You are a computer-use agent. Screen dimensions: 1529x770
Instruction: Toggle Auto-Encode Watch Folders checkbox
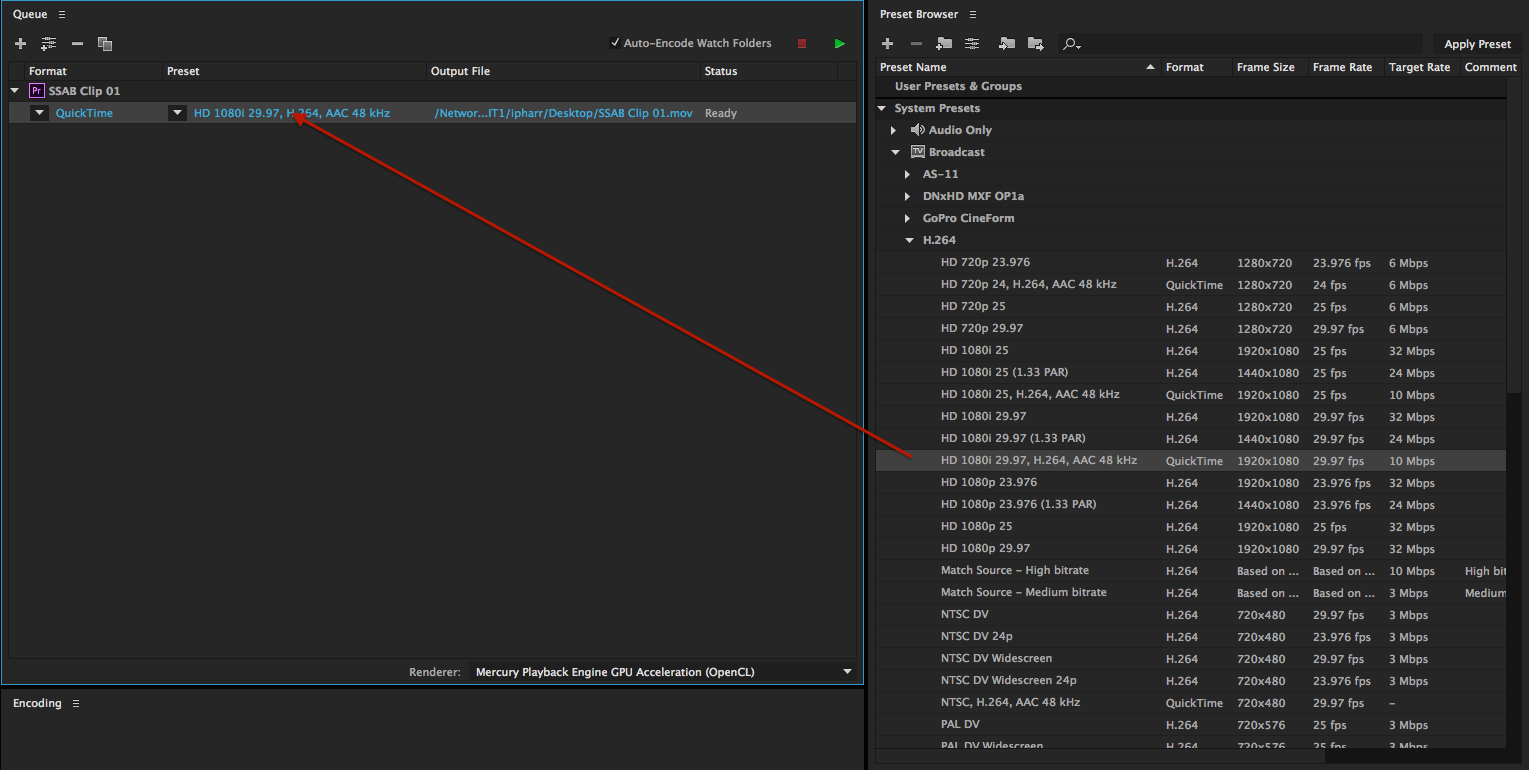(615, 43)
